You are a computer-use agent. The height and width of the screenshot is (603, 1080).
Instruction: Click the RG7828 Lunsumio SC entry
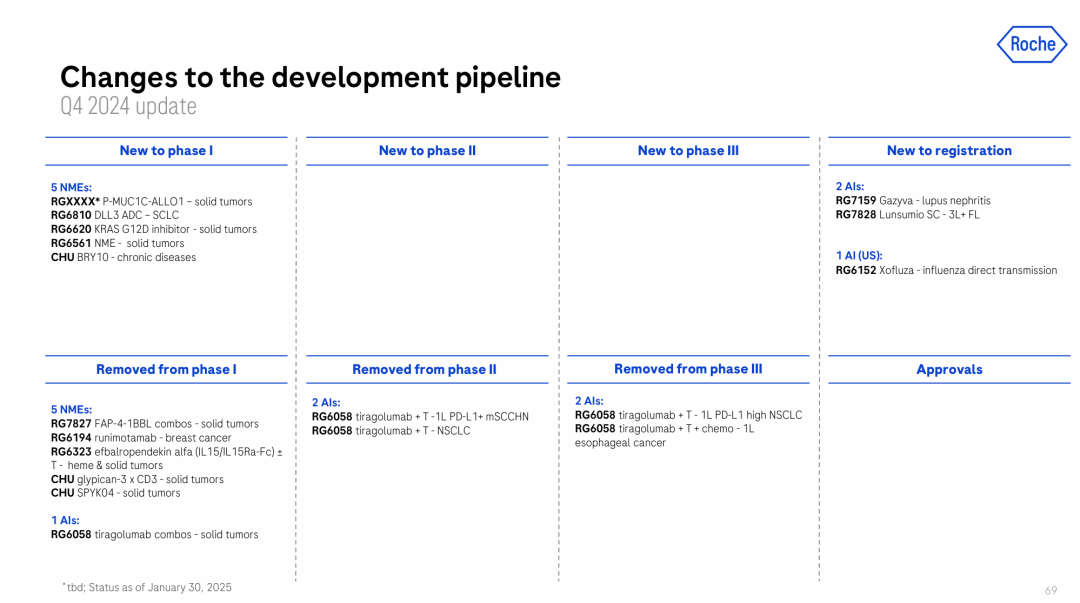[907, 215]
